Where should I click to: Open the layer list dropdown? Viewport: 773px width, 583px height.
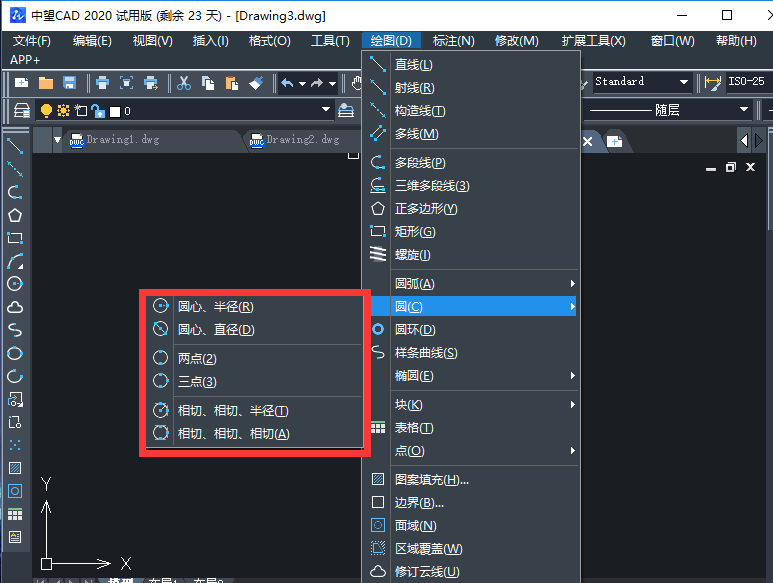[x=326, y=110]
